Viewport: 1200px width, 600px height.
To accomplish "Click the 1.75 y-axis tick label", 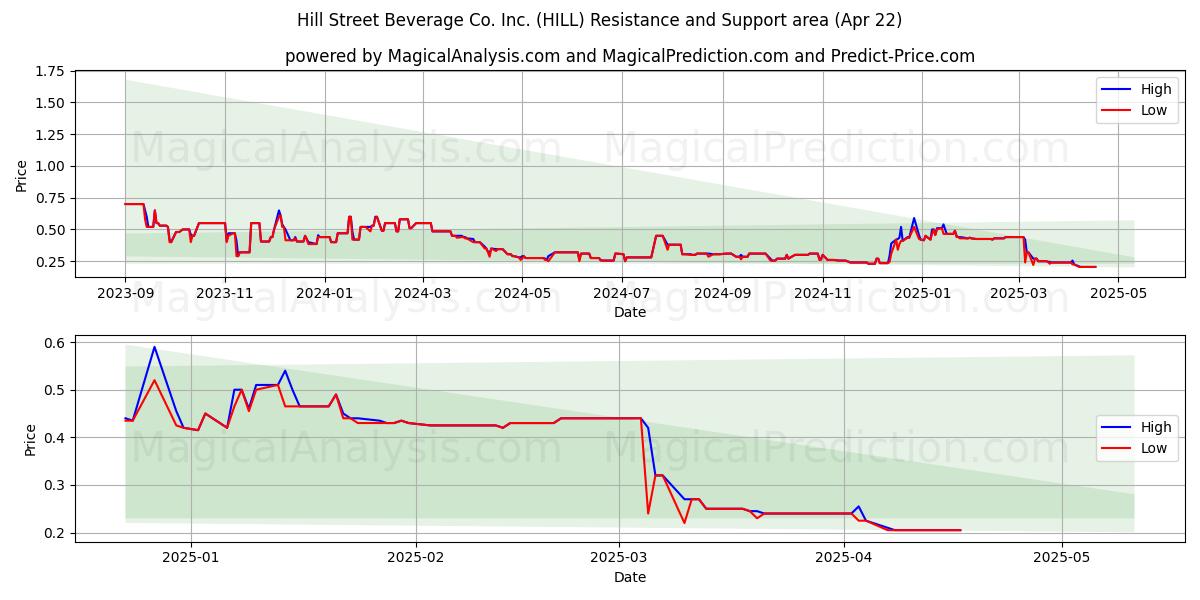I will 50,71.
